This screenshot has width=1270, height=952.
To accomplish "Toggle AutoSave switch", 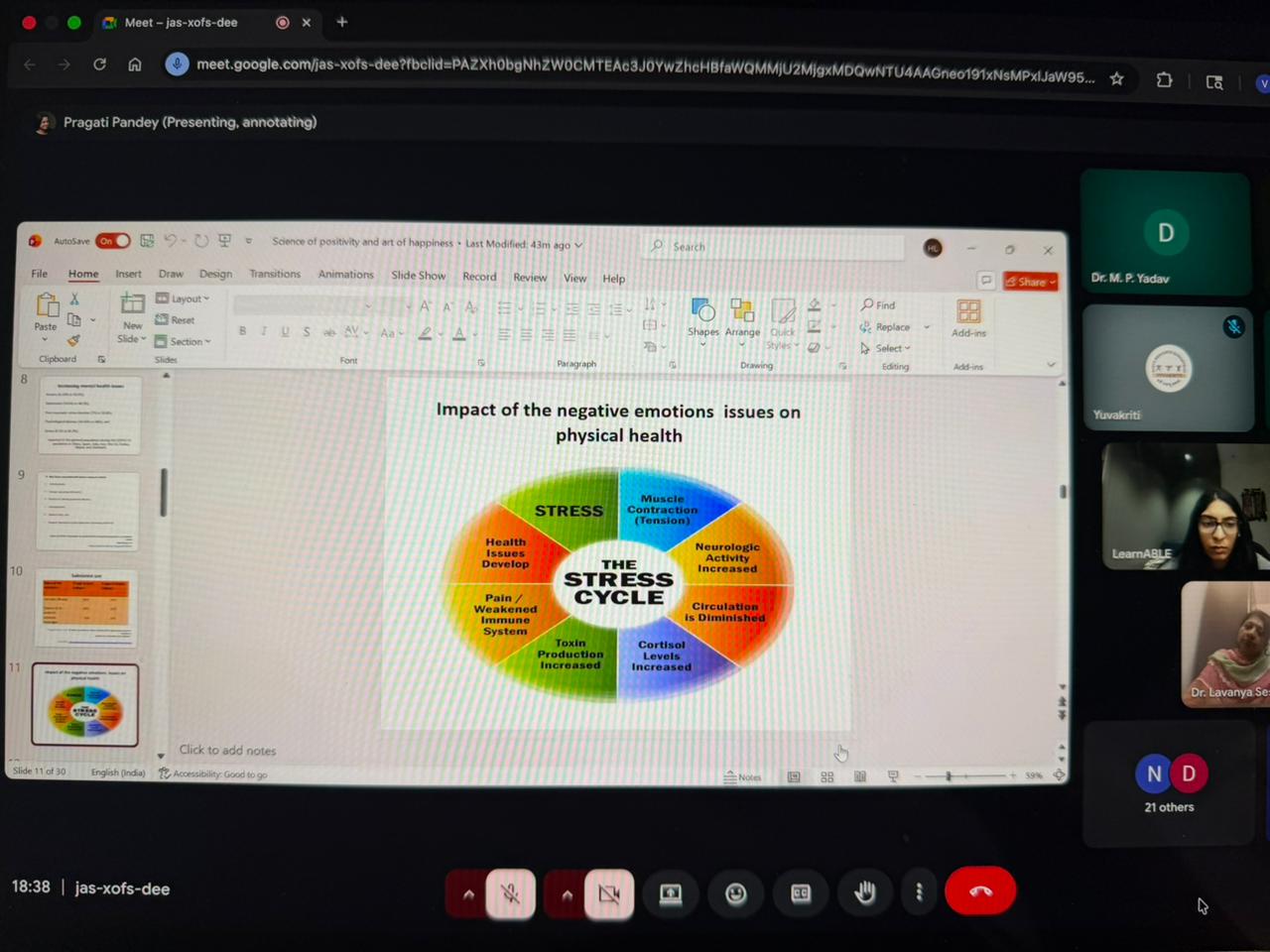I will tap(113, 241).
